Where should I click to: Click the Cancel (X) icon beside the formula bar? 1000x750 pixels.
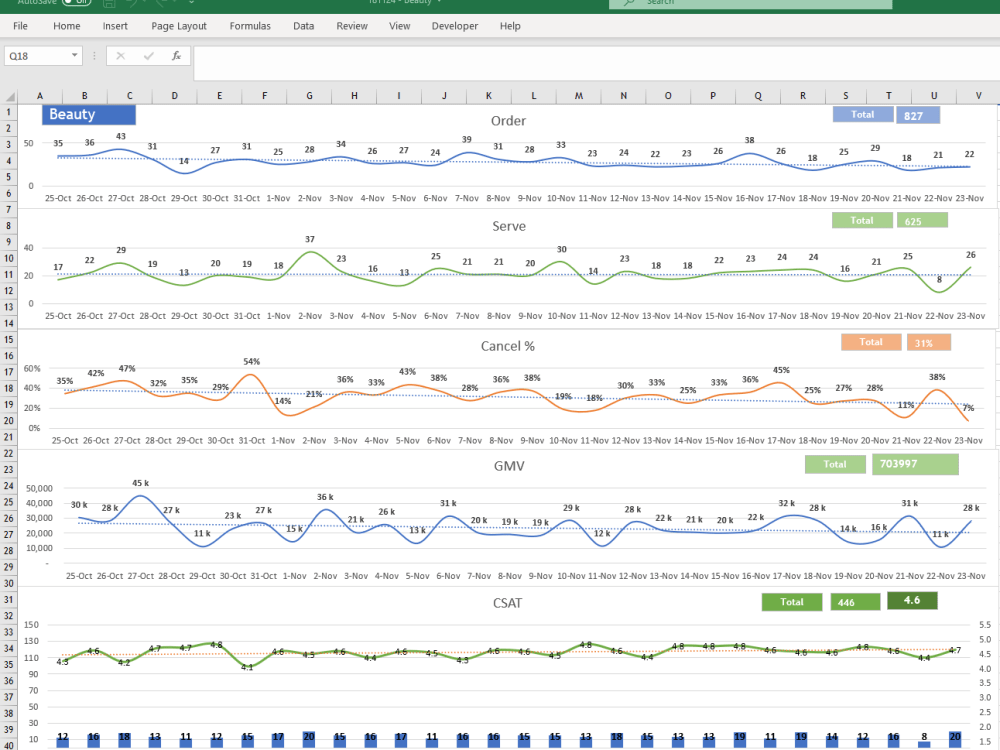tap(121, 55)
